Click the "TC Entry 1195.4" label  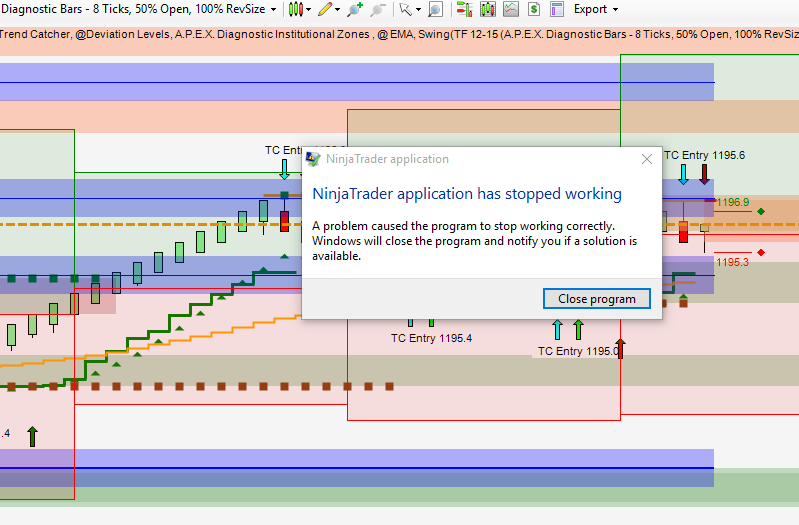click(x=432, y=338)
